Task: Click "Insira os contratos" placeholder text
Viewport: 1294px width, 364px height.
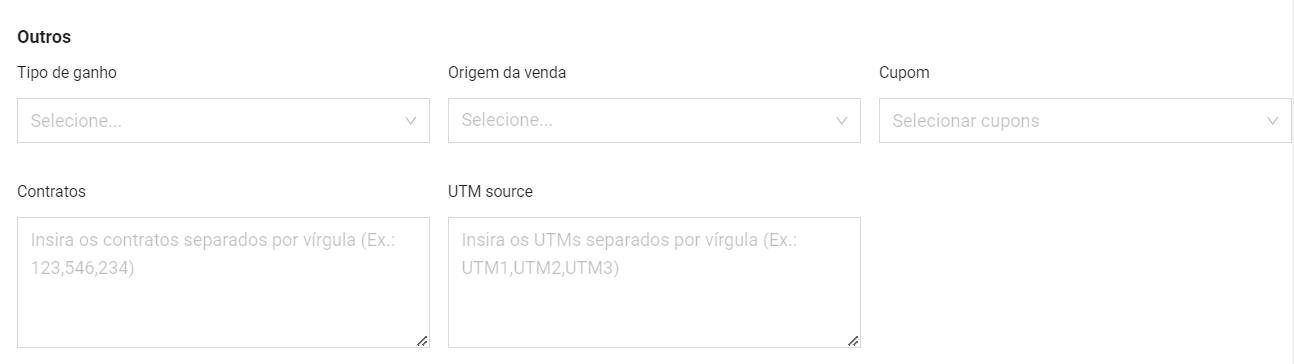Action: [x=98, y=240]
